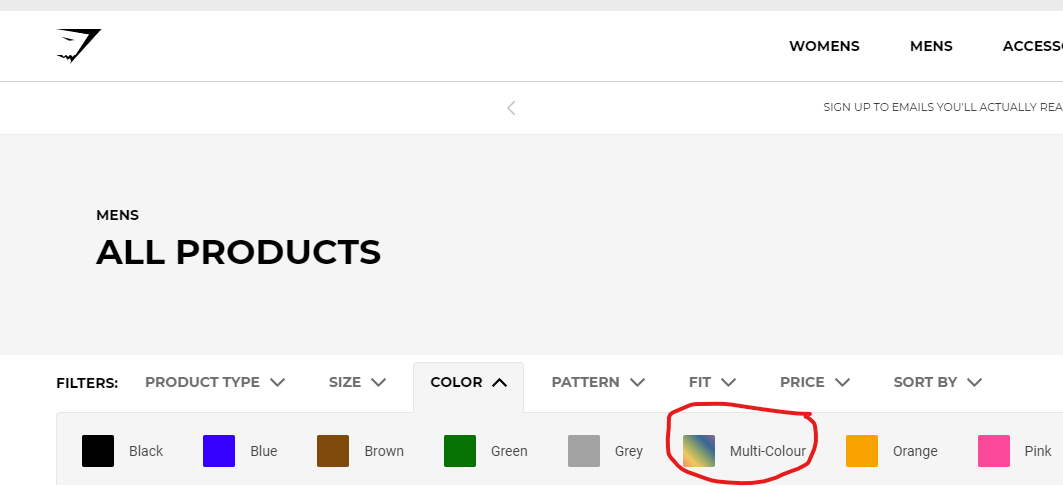
Task: Select the Black color swatch
Action: coord(98,451)
